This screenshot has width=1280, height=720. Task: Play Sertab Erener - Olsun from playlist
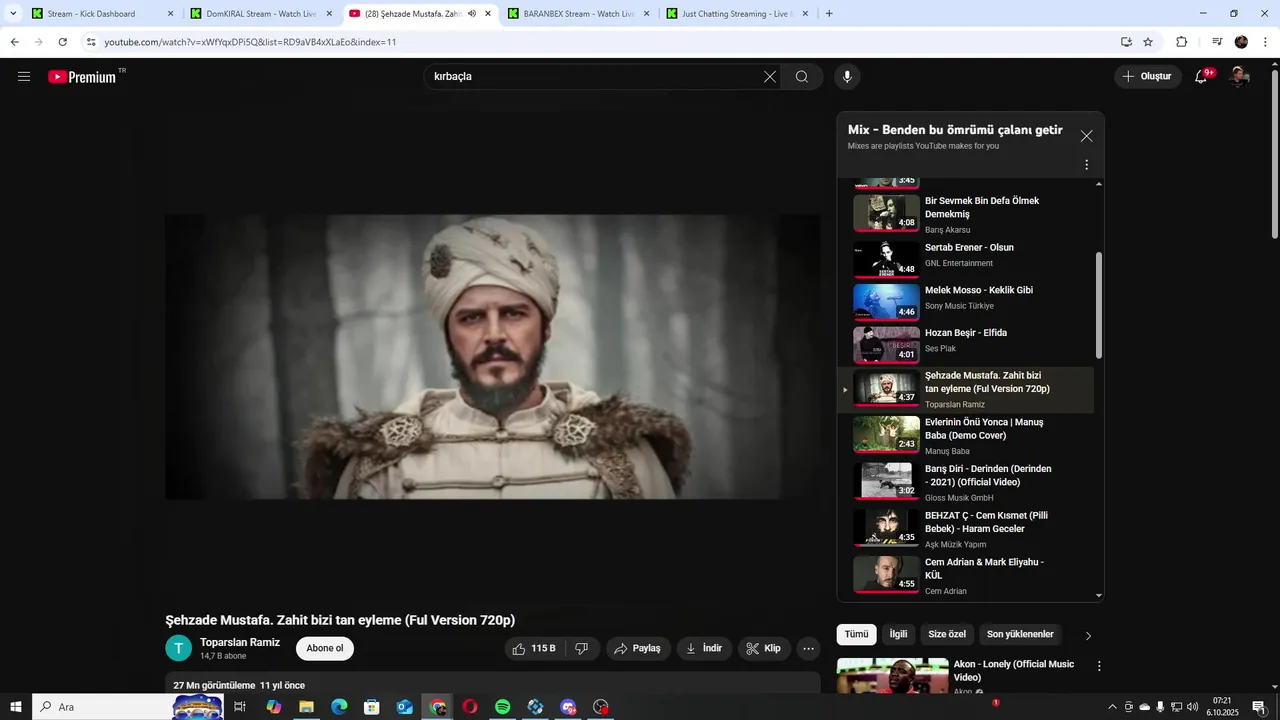pyautogui.click(x=973, y=259)
